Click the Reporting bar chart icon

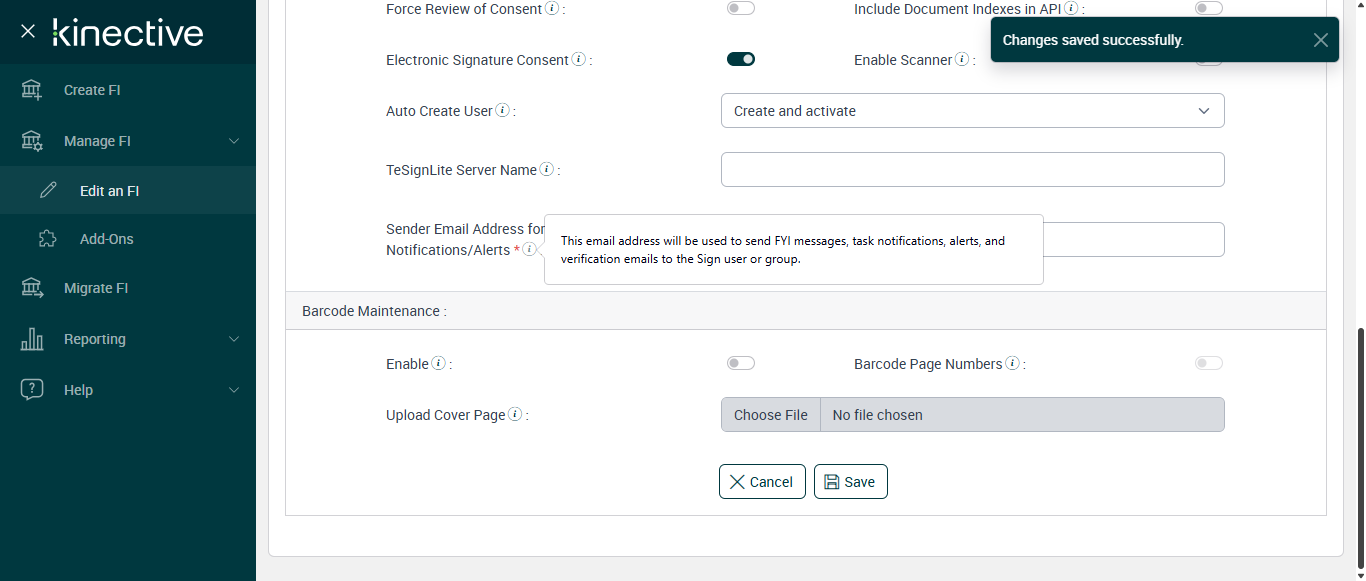(32, 339)
